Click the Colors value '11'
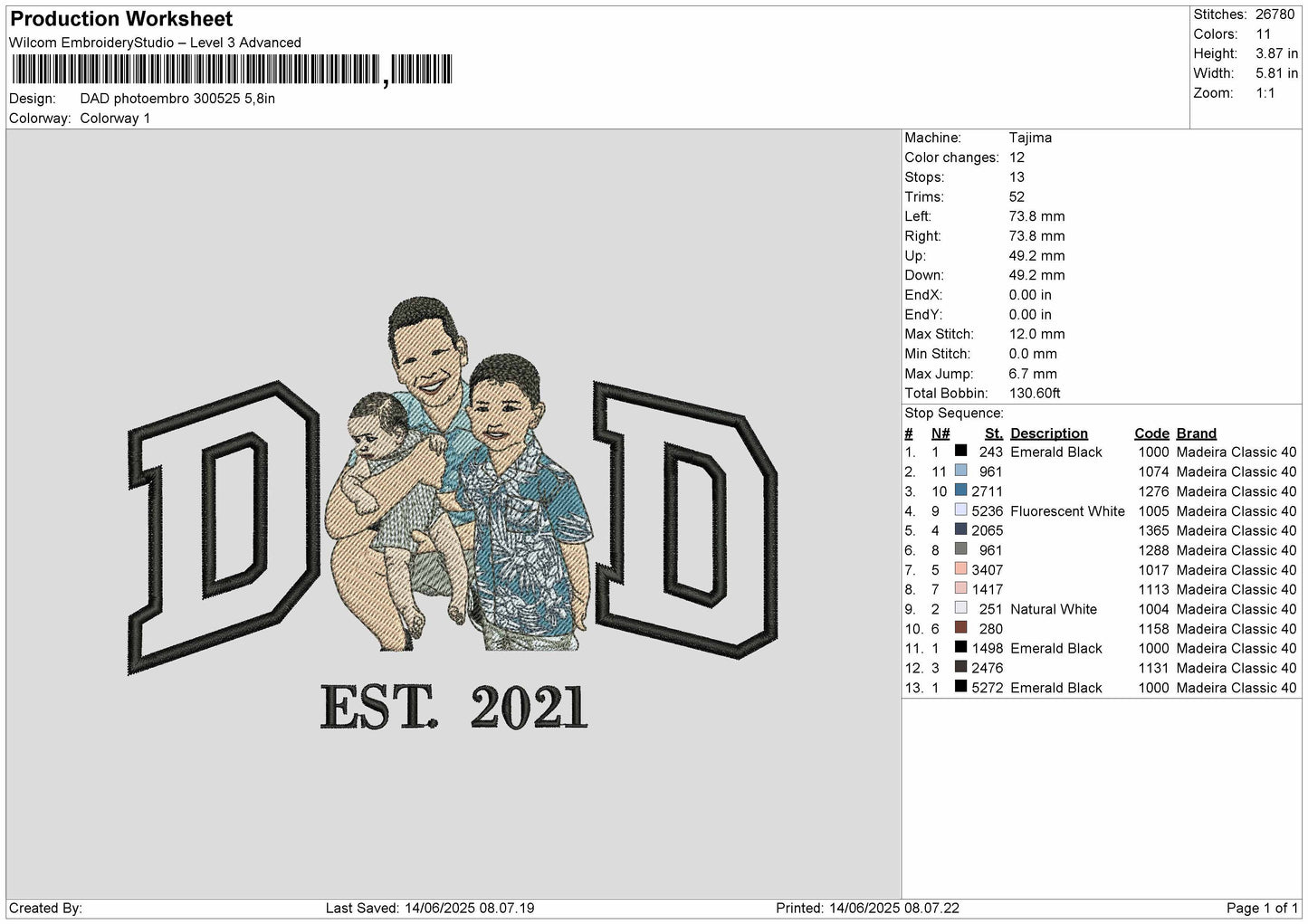Viewport: 1308px width, 924px height. tap(1264, 34)
